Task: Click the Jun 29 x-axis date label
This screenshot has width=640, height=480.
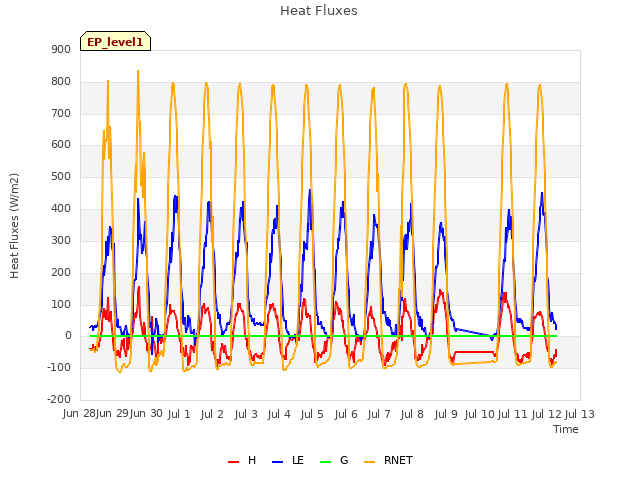Action: coord(112,414)
